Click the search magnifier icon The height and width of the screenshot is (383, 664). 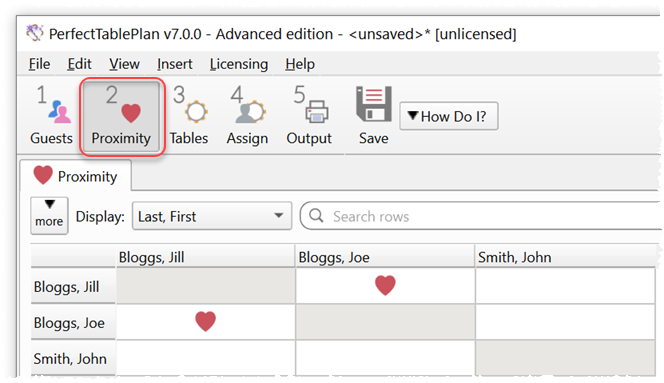point(316,216)
